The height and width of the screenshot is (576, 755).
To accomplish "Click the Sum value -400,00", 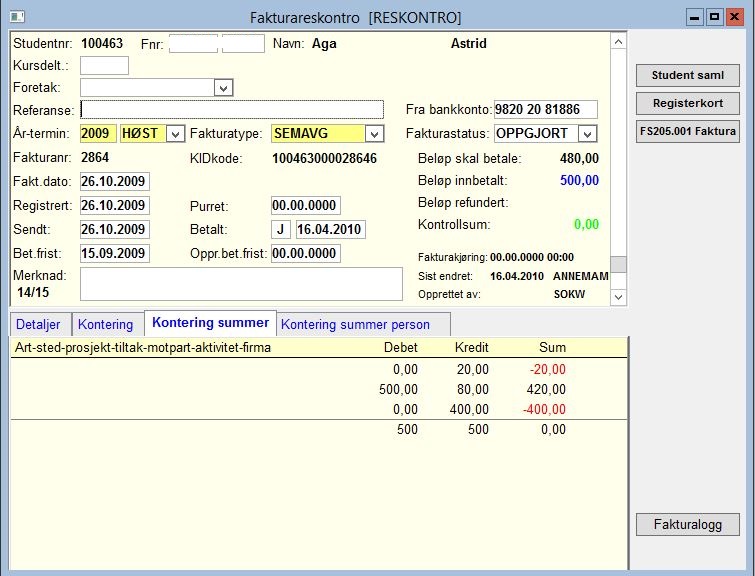I will click(x=545, y=409).
